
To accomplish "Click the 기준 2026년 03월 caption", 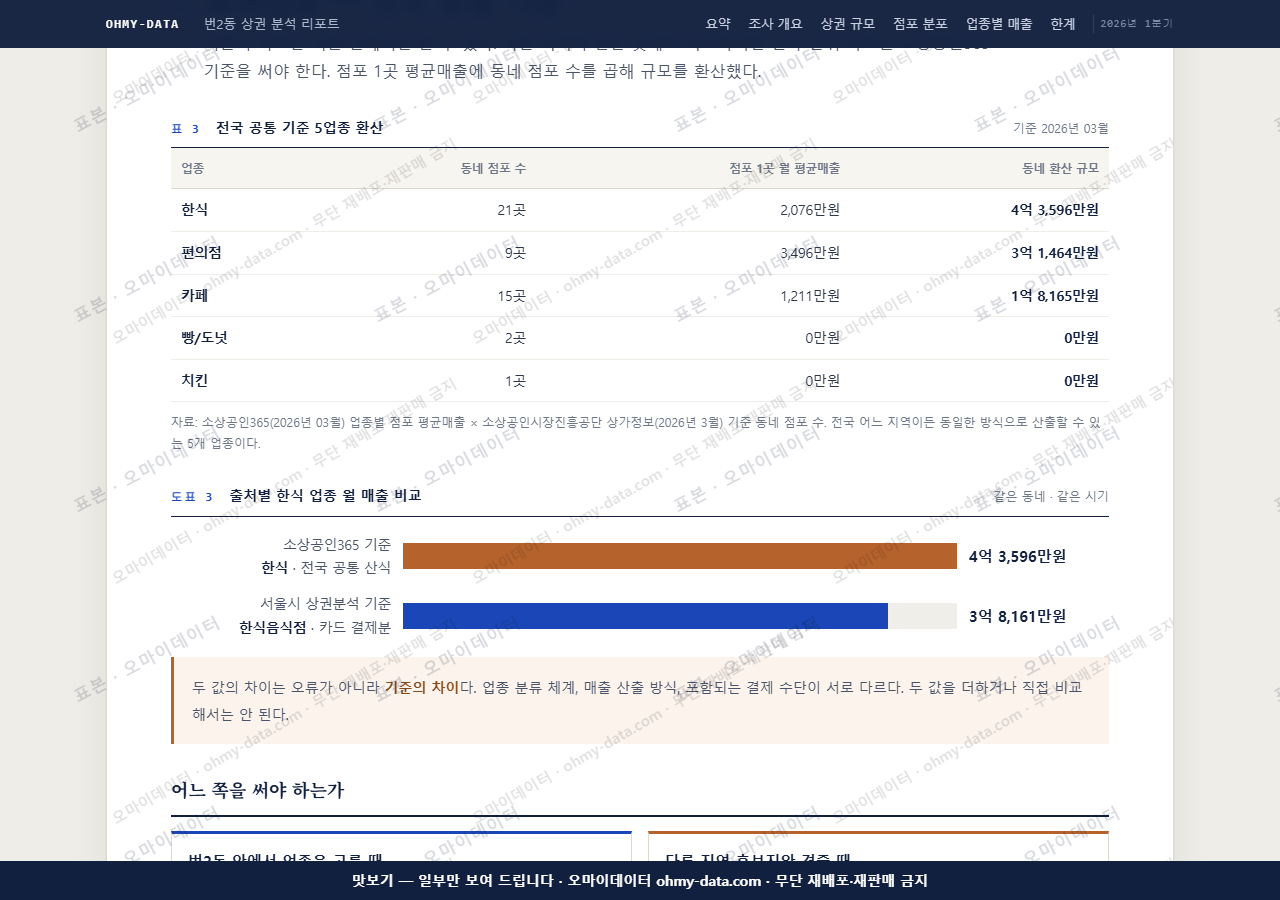I will 1061,128.
